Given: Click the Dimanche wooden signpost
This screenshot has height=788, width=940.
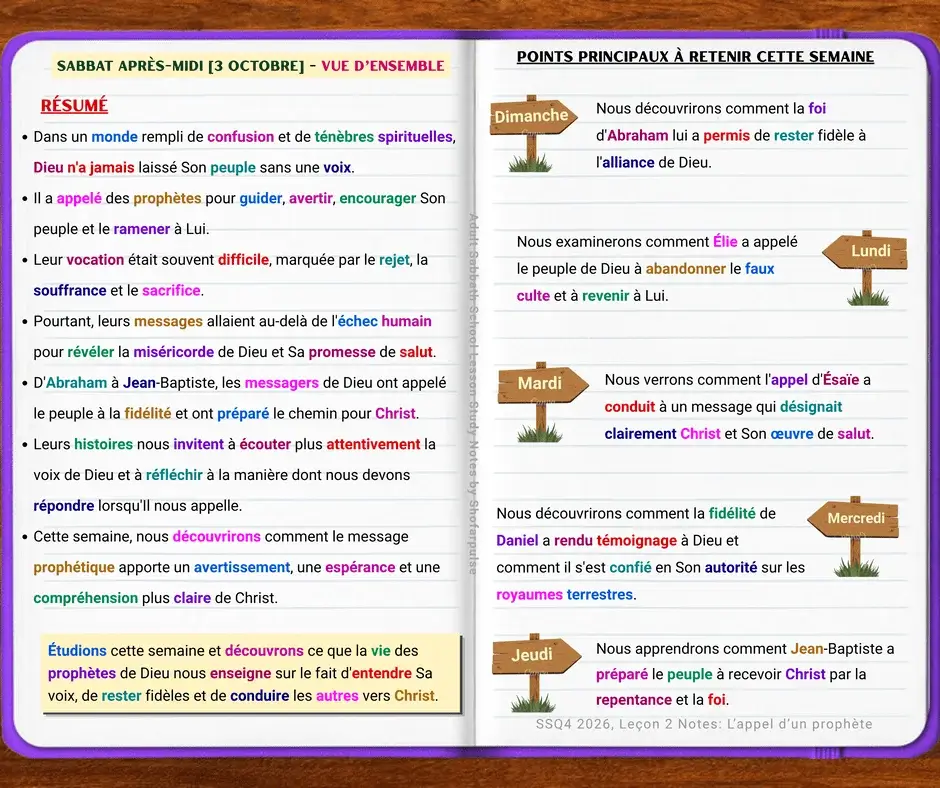Looking at the screenshot, I should (x=532, y=133).
